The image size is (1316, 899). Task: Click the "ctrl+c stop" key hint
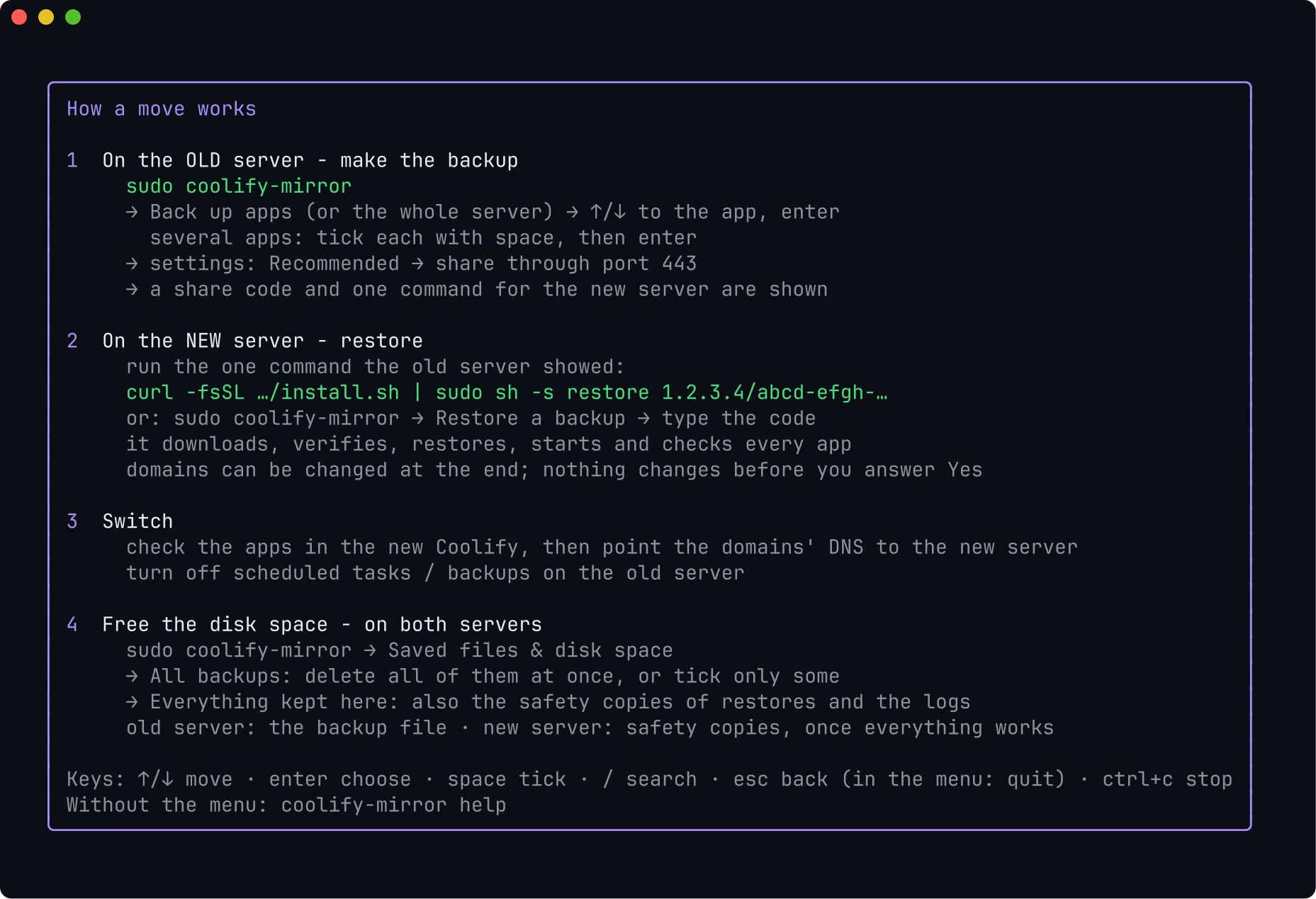click(1167, 779)
